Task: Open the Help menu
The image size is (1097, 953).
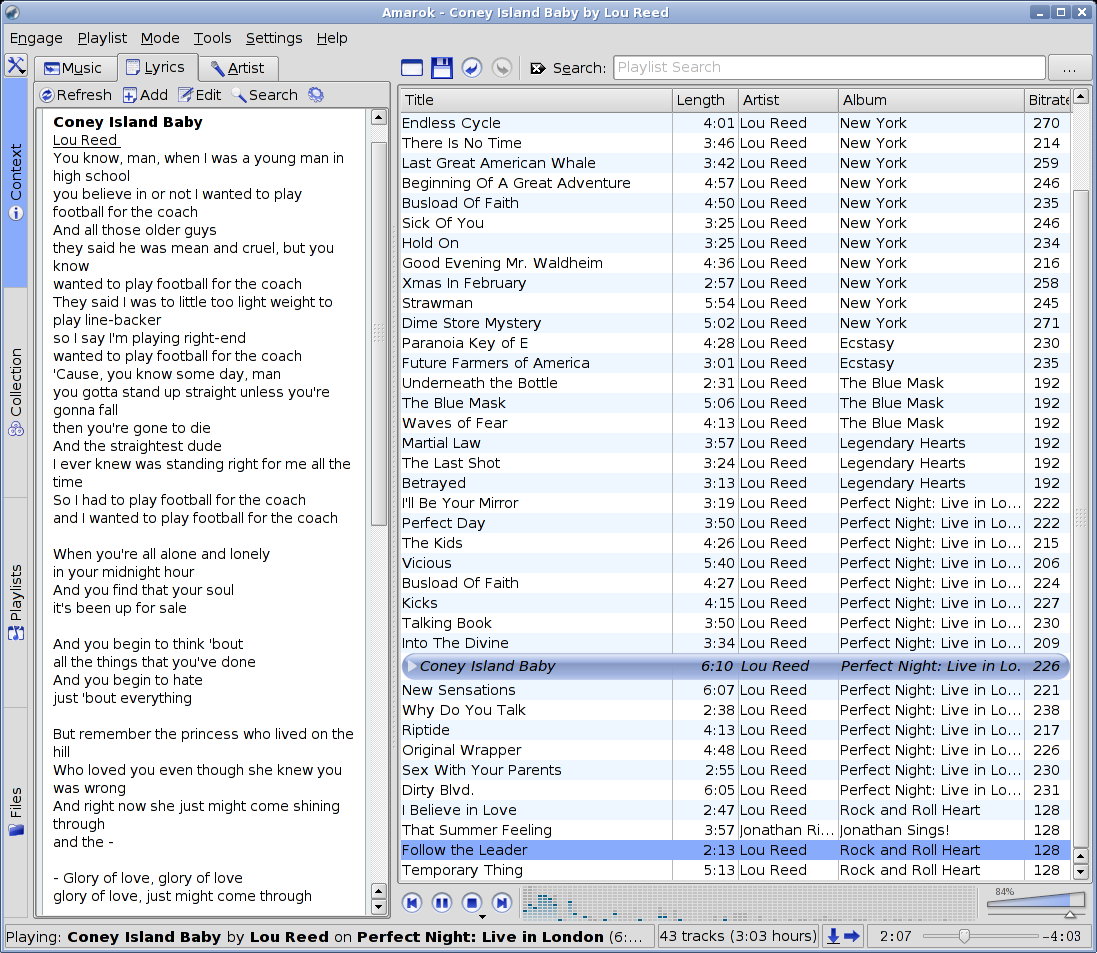Action: [332, 38]
